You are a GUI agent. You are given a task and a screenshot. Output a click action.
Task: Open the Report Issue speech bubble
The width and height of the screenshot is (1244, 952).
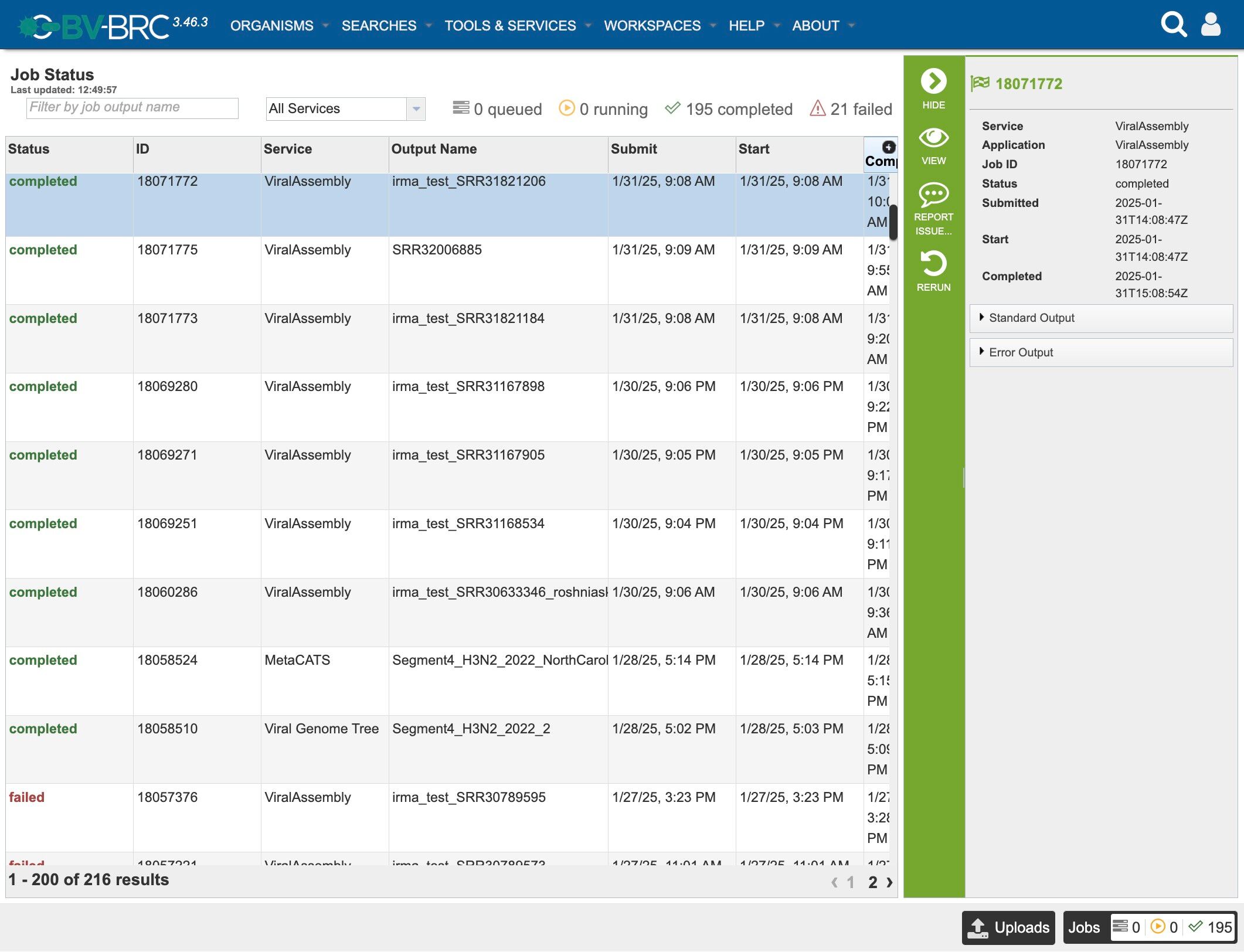point(933,195)
